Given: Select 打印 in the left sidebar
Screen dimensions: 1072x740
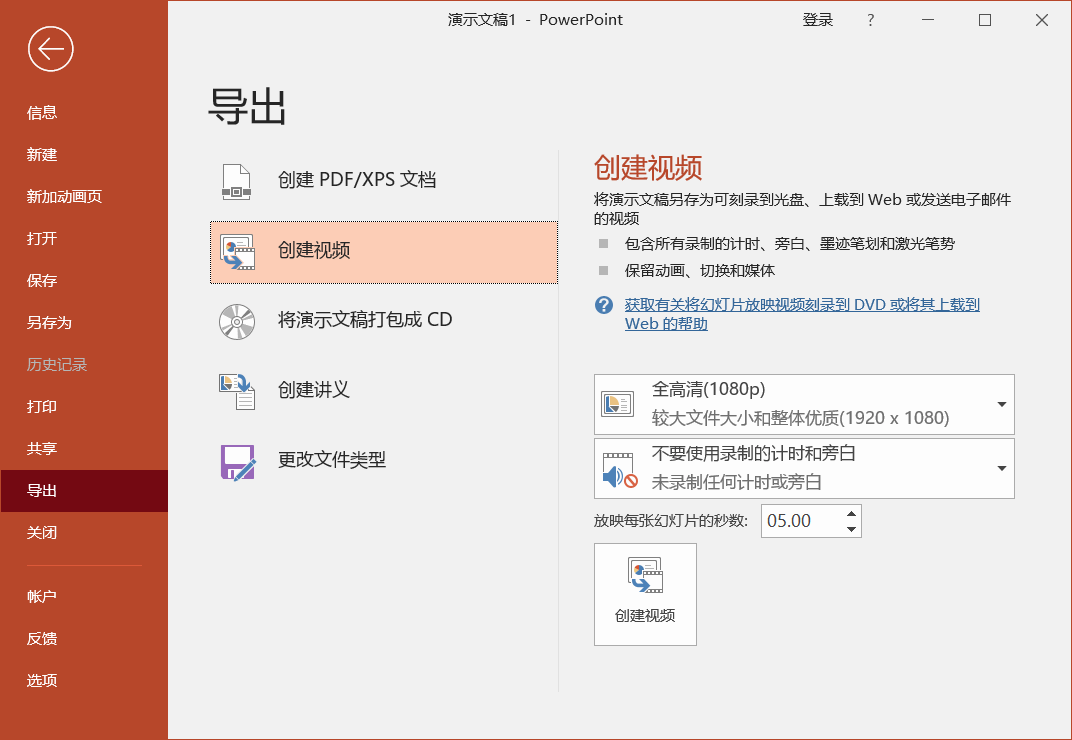Looking at the screenshot, I should (x=41, y=406).
